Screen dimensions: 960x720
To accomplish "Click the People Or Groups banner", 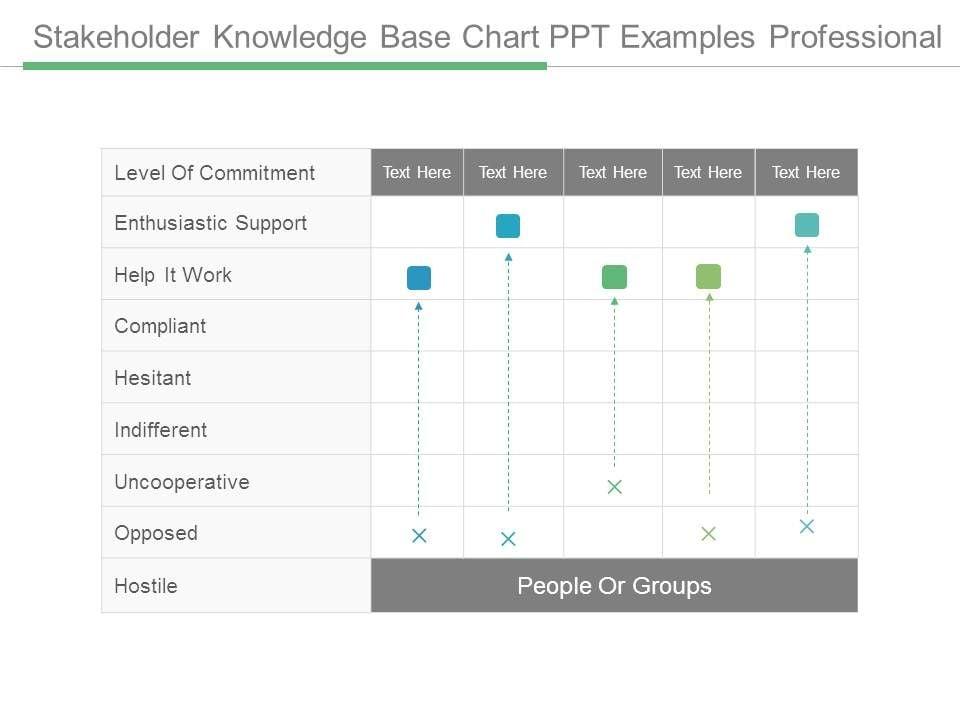I will tap(614, 586).
